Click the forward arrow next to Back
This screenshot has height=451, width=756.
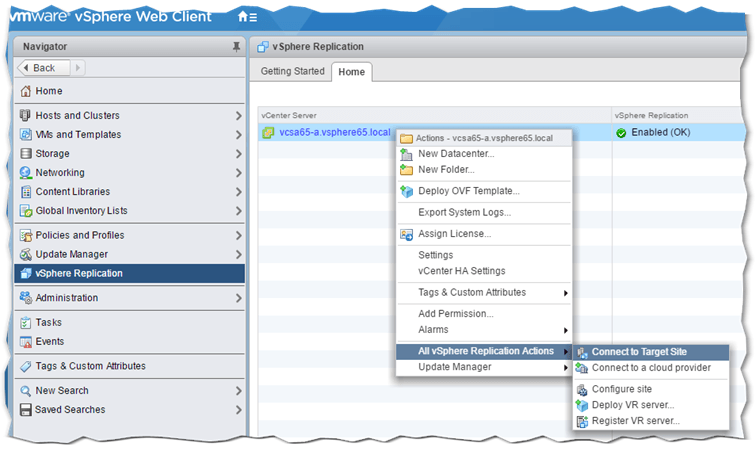point(78,68)
